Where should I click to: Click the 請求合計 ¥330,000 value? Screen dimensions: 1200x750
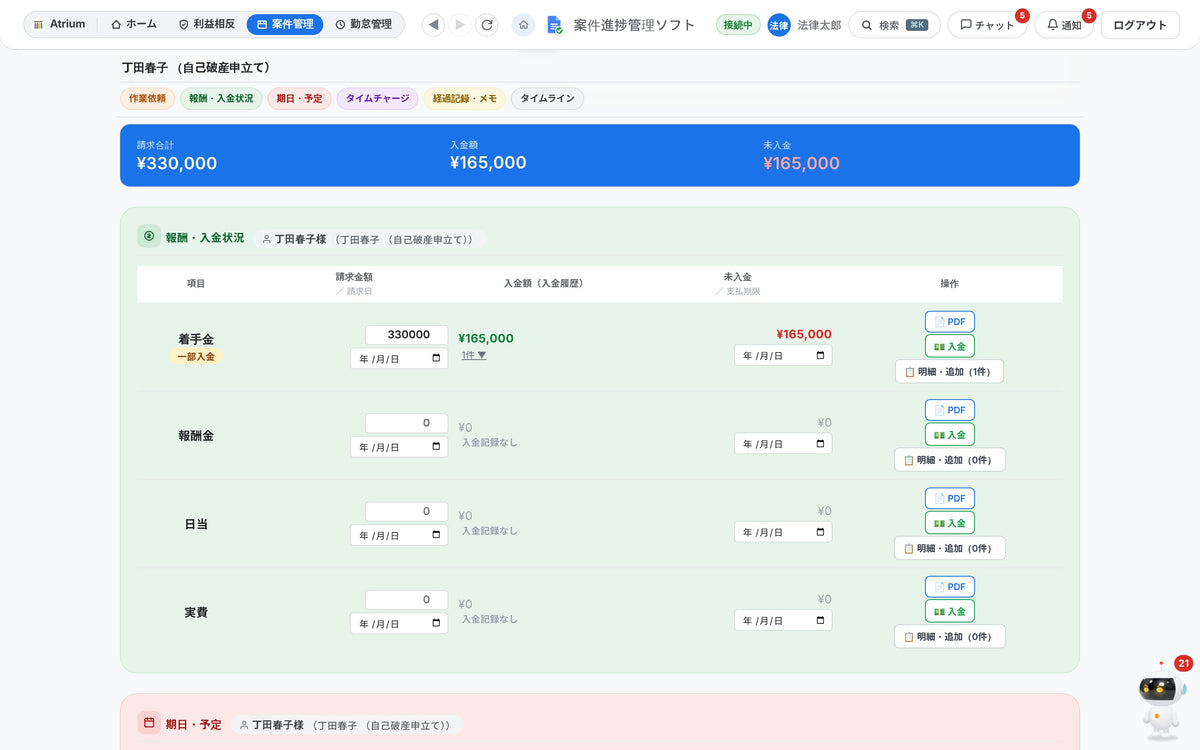[177, 163]
